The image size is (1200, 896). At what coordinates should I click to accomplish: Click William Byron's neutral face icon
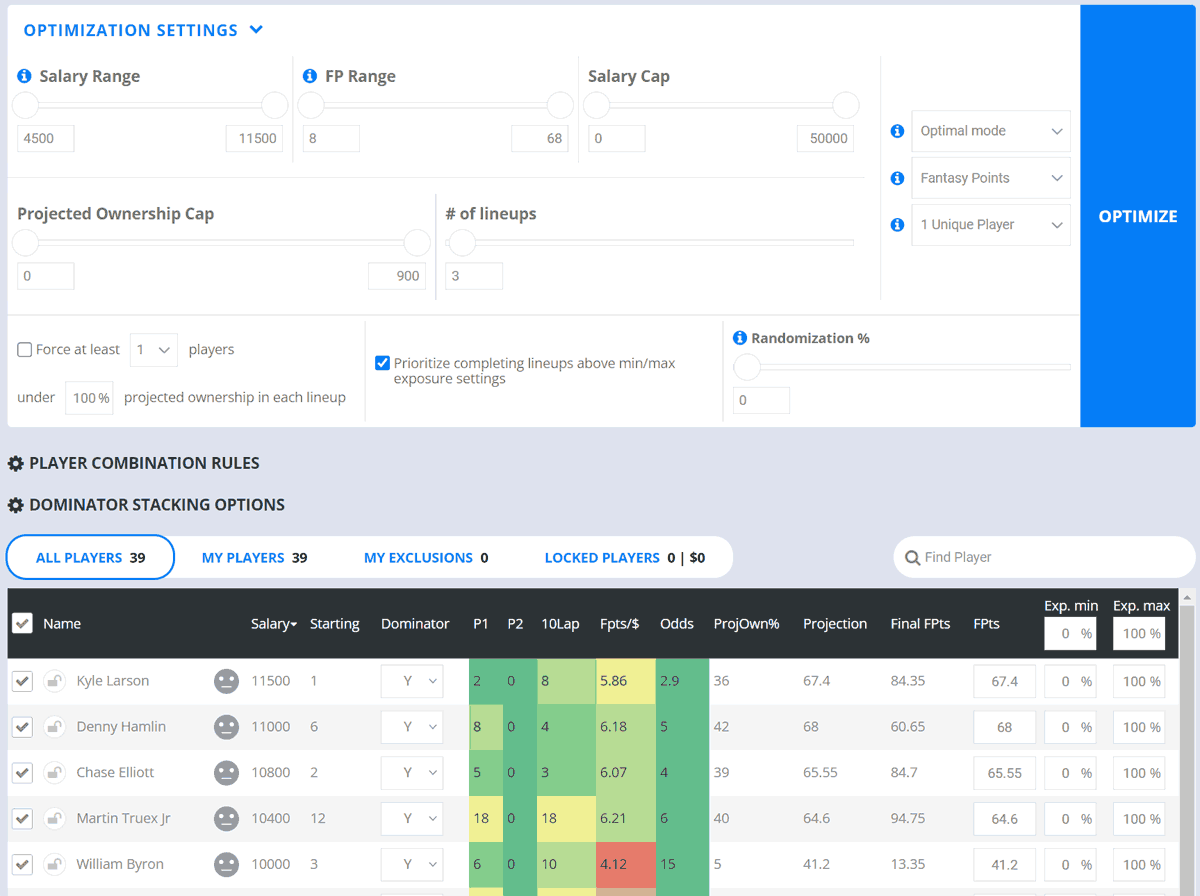(x=227, y=865)
